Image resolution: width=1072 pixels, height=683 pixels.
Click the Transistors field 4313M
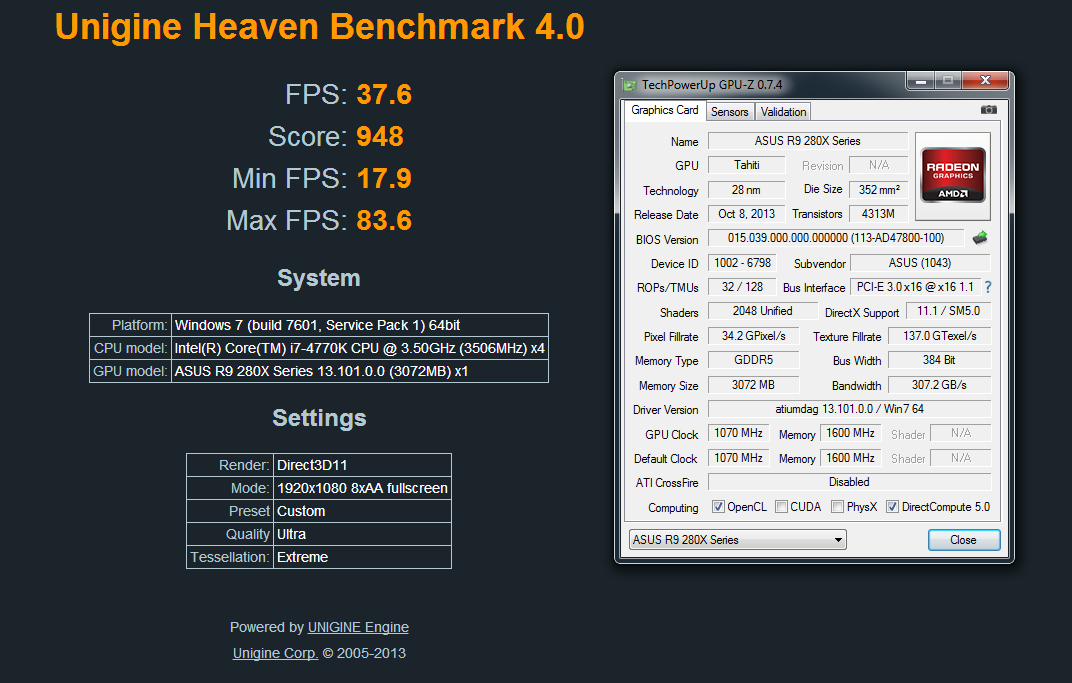point(879,214)
